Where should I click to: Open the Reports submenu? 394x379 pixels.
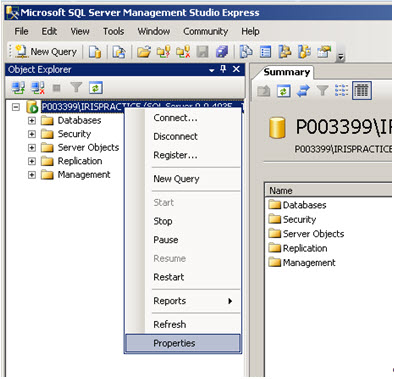183,301
